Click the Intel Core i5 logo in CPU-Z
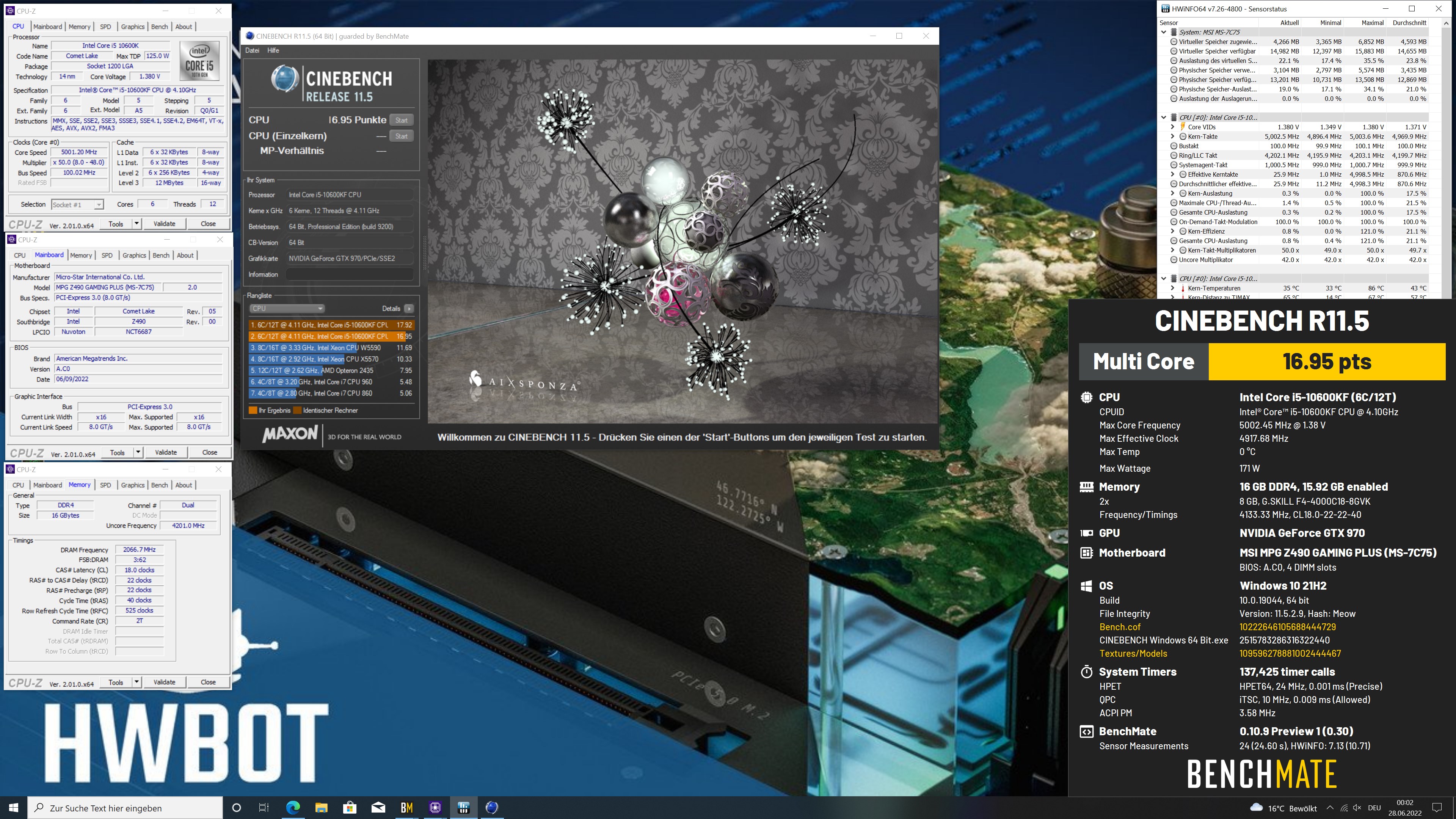This screenshot has height=819, width=1456. [199, 61]
